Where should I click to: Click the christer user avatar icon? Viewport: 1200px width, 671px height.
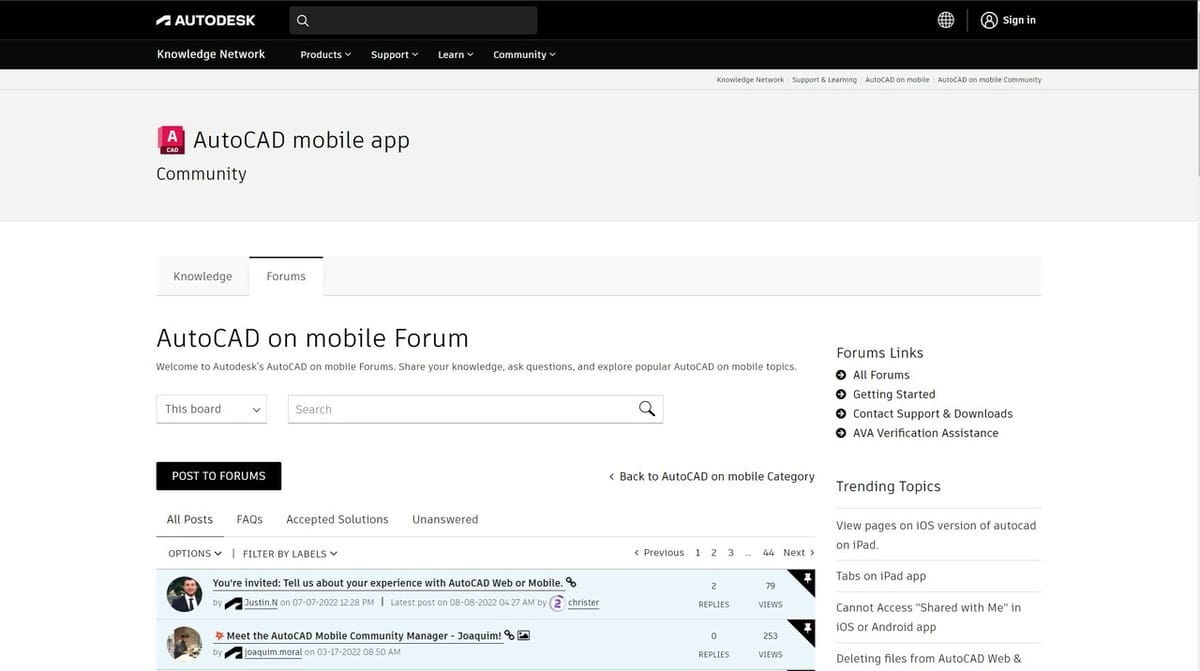pos(557,603)
